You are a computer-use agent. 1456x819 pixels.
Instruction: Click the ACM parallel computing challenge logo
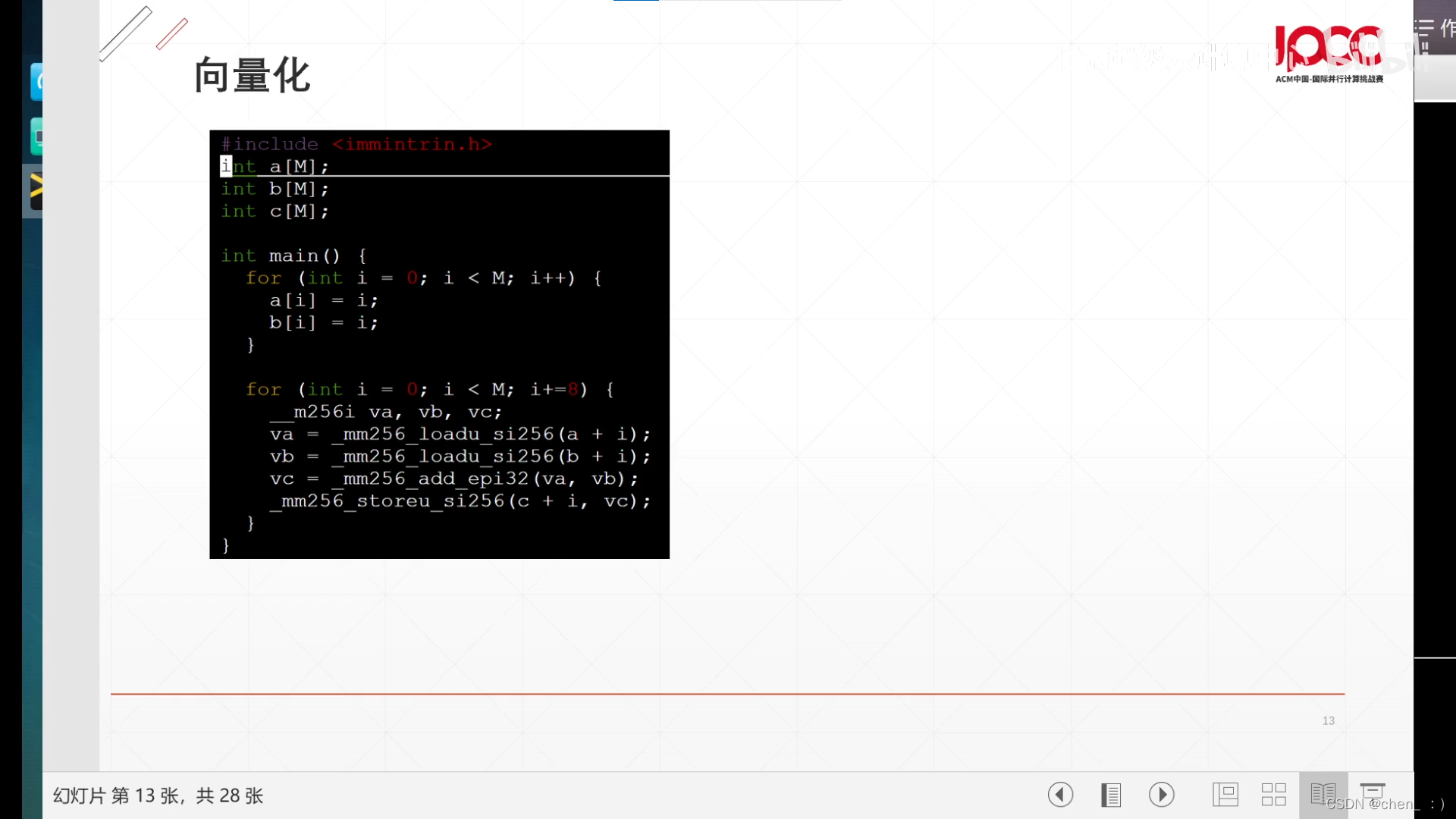(1329, 53)
